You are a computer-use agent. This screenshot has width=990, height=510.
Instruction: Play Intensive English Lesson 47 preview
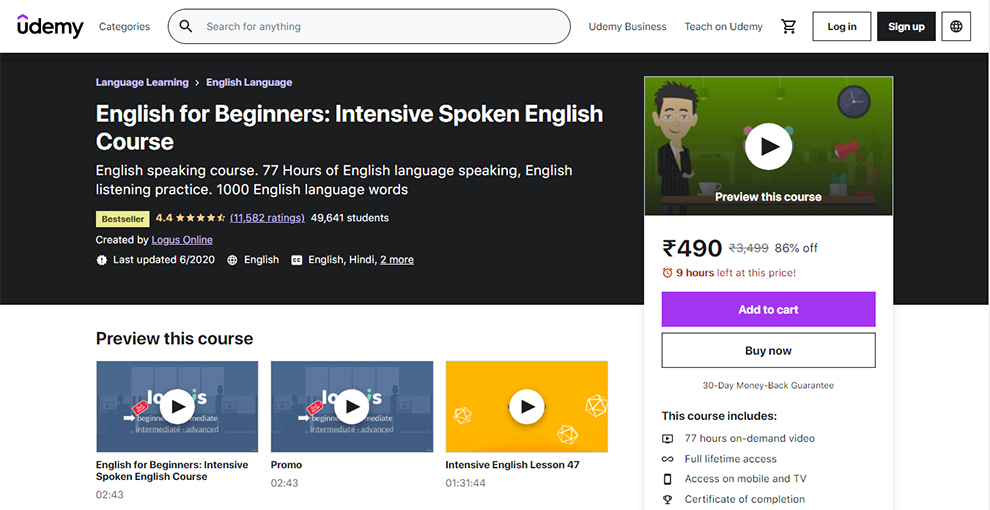tap(527, 406)
